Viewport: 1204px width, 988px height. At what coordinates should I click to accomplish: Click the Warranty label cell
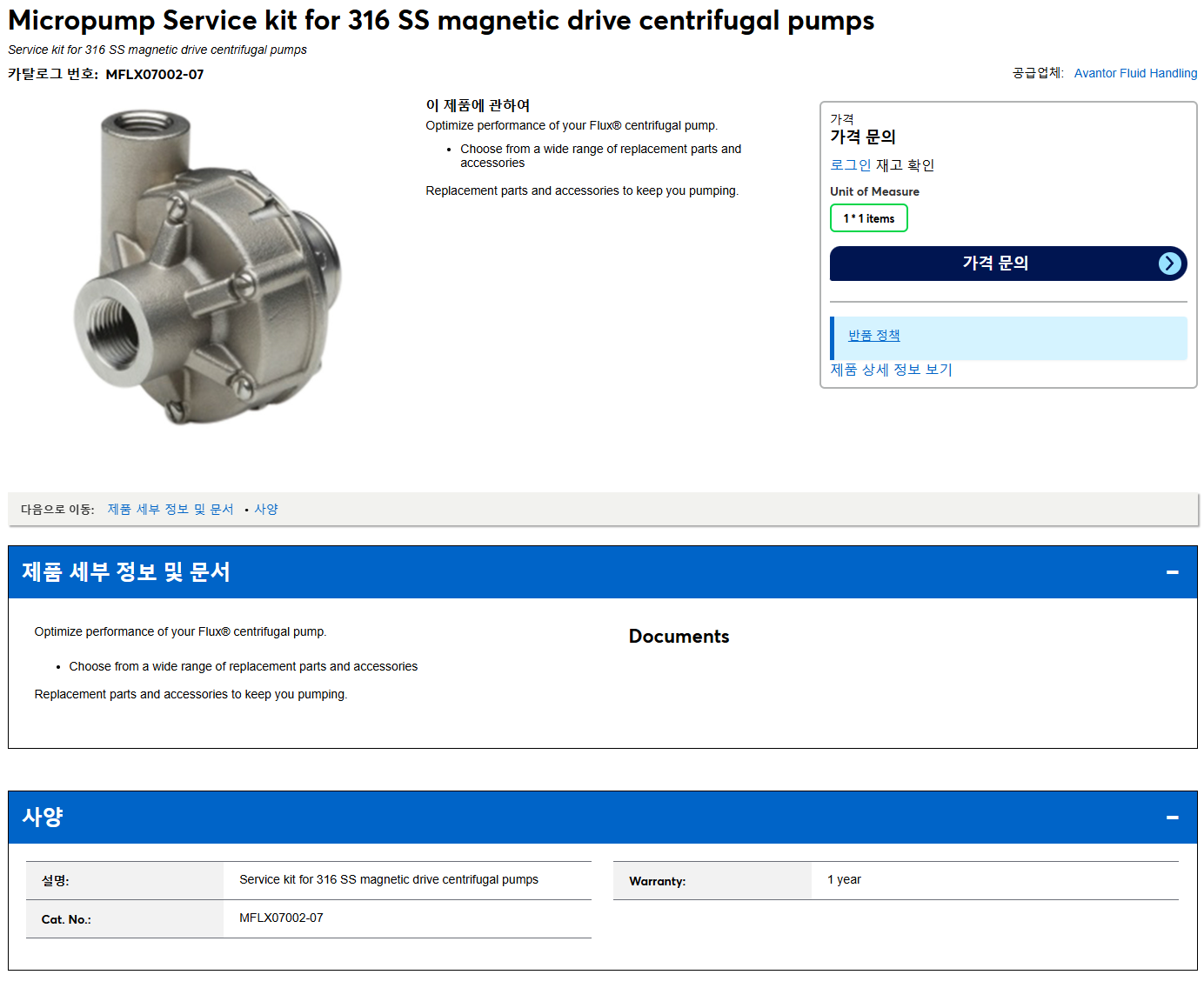point(712,881)
